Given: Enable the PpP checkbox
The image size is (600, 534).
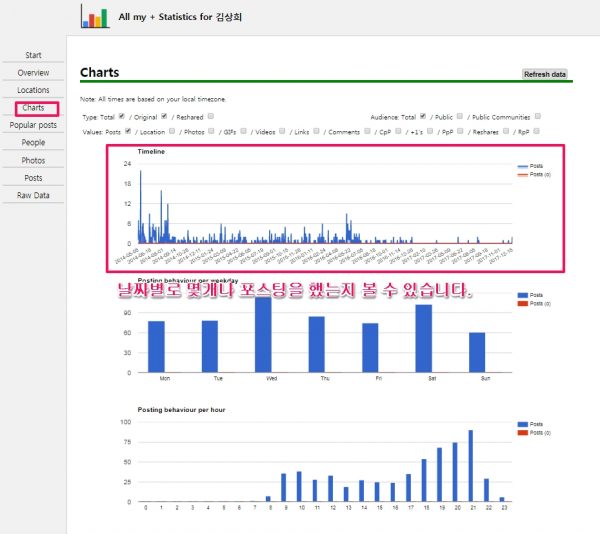Looking at the screenshot, I should (x=460, y=131).
